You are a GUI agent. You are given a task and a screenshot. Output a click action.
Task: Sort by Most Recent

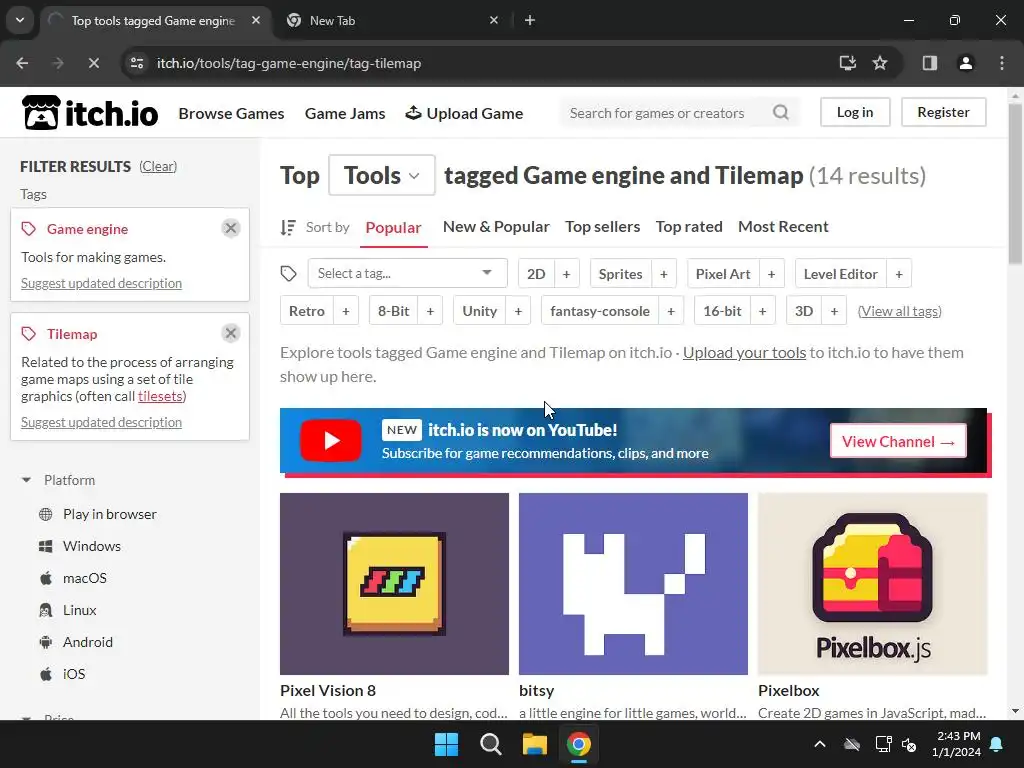click(783, 227)
